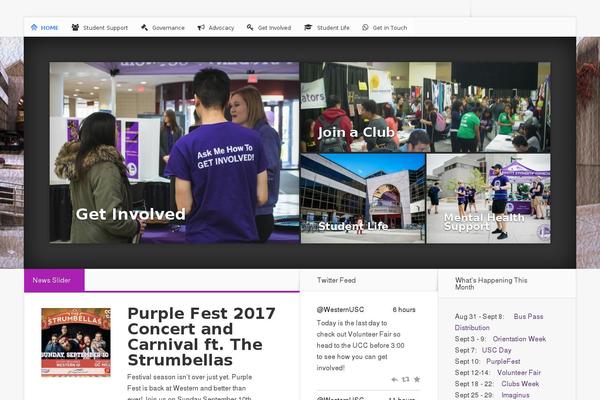
Task: Click the Strumbellas concert poster thumbnail
Action: pyautogui.click(x=76, y=342)
